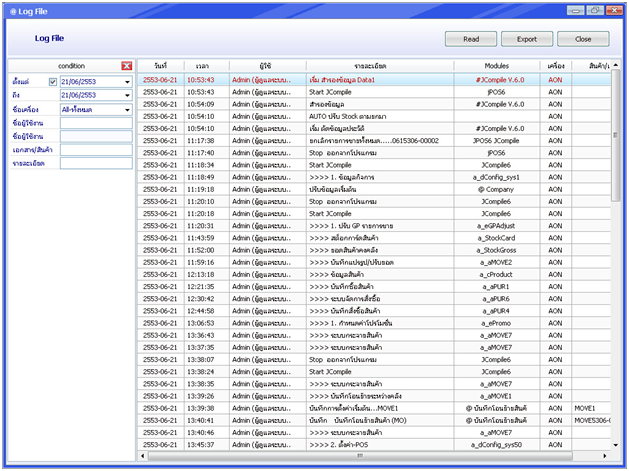Image resolution: width=629 pixels, height=471 pixels.
Task: Click module cell a_dConfig_sys50
Action: coord(497,445)
